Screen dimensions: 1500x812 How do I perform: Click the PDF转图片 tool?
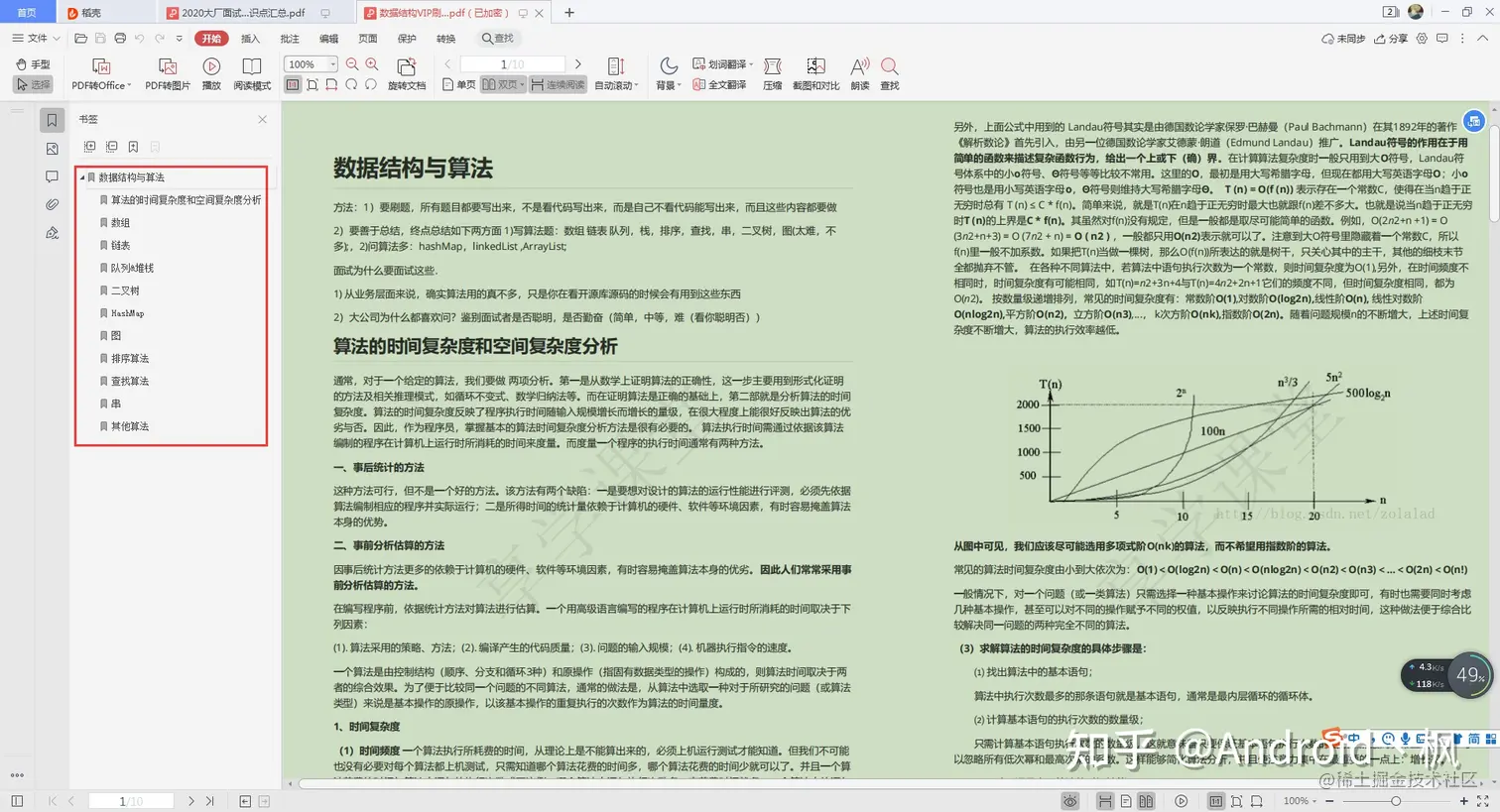[168, 74]
